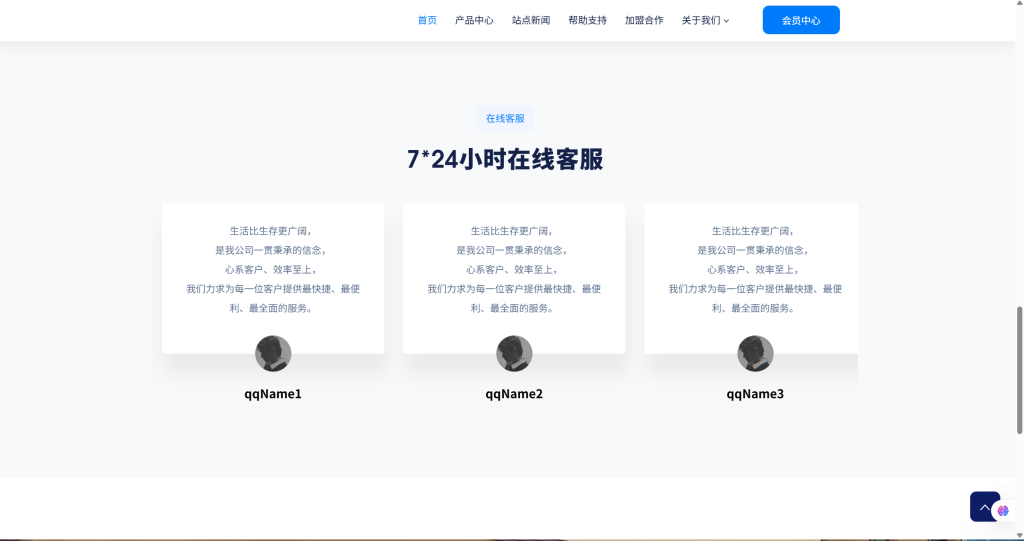Open the colorful brain floating widget icon
Viewport: 1024px width, 541px height.
pyautogui.click(x=1004, y=511)
